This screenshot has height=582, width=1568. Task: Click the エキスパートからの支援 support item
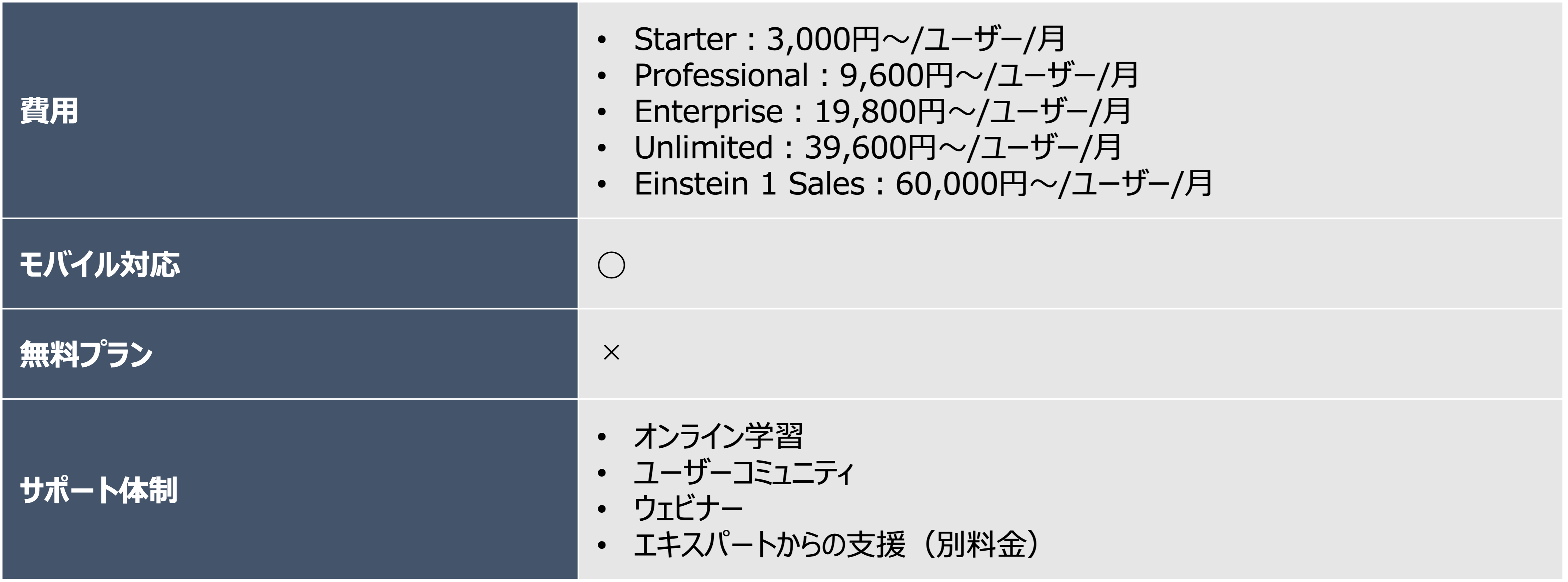tap(769, 545)
